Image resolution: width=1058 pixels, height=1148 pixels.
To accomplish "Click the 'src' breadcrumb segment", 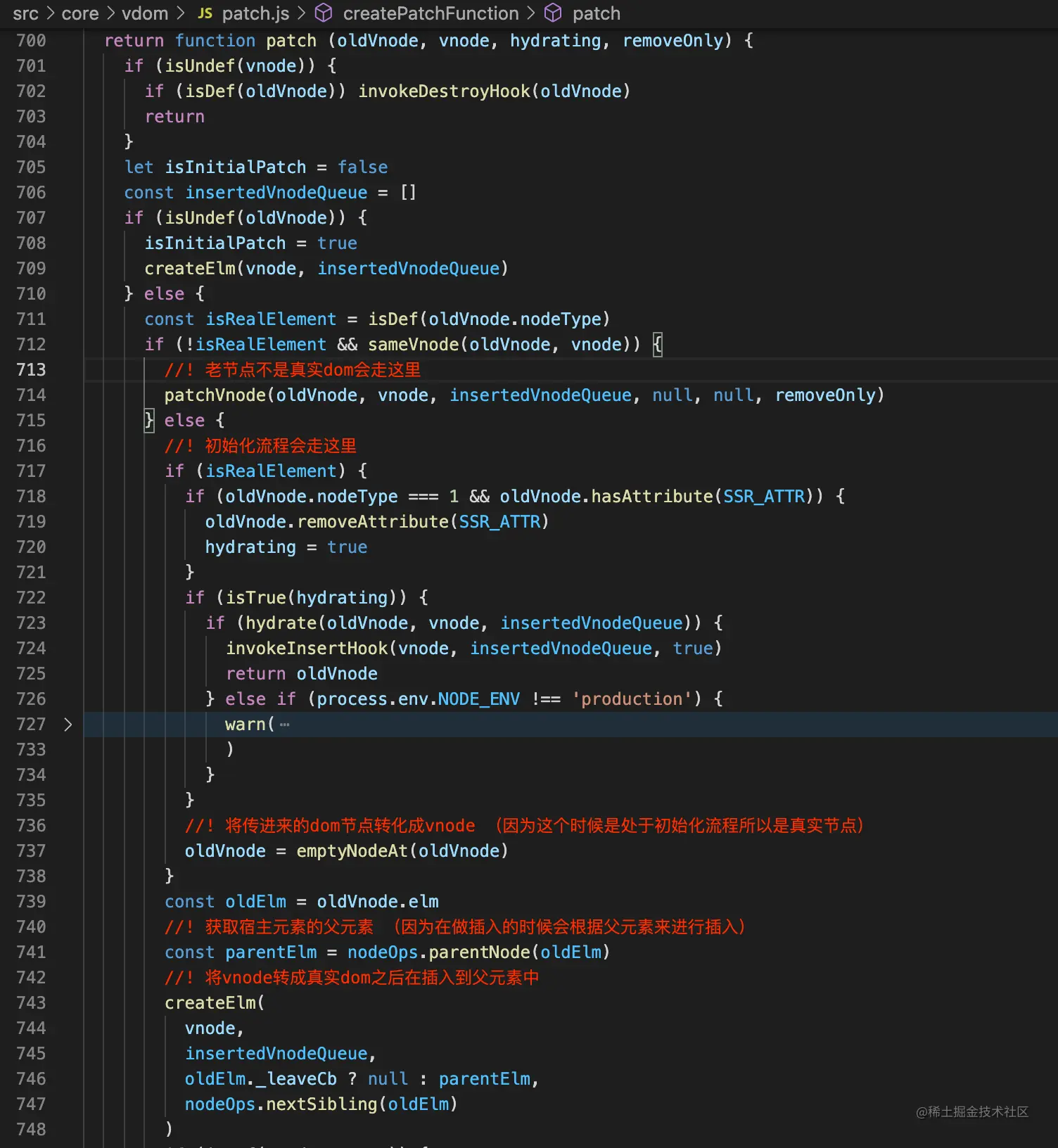I will [x=25, y=13].
